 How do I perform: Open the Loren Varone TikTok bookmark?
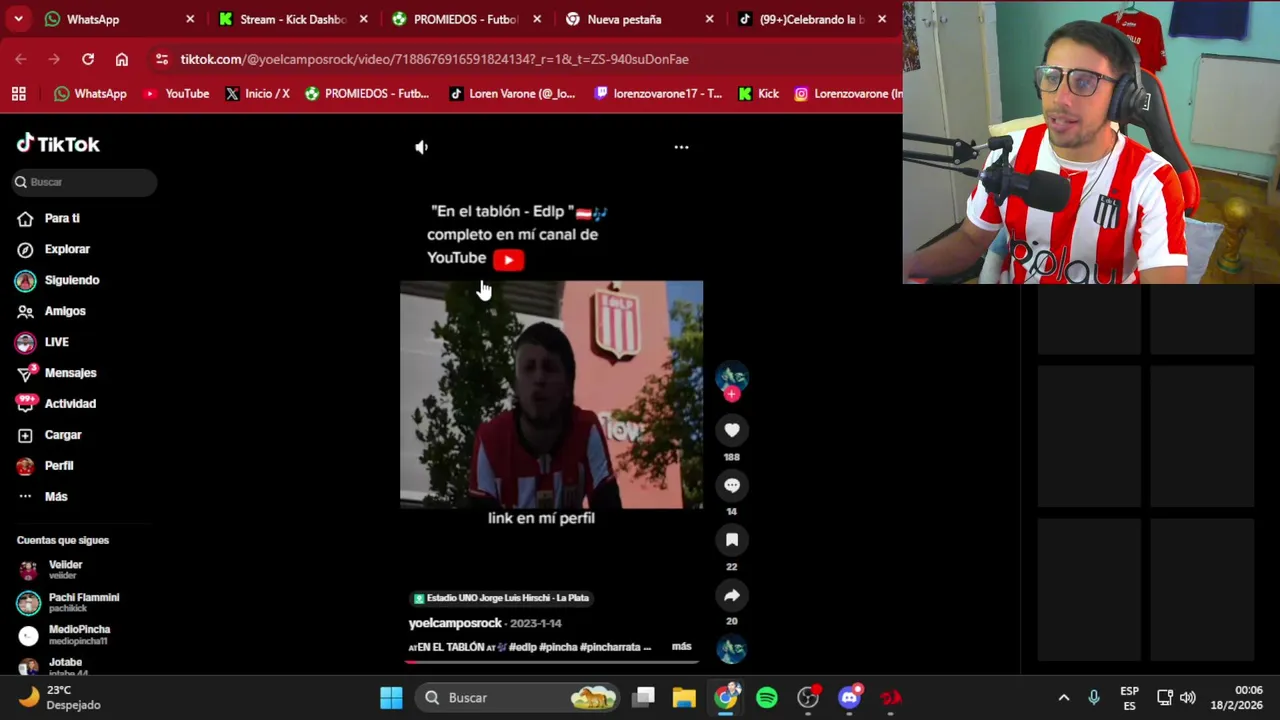coord(512,94)
